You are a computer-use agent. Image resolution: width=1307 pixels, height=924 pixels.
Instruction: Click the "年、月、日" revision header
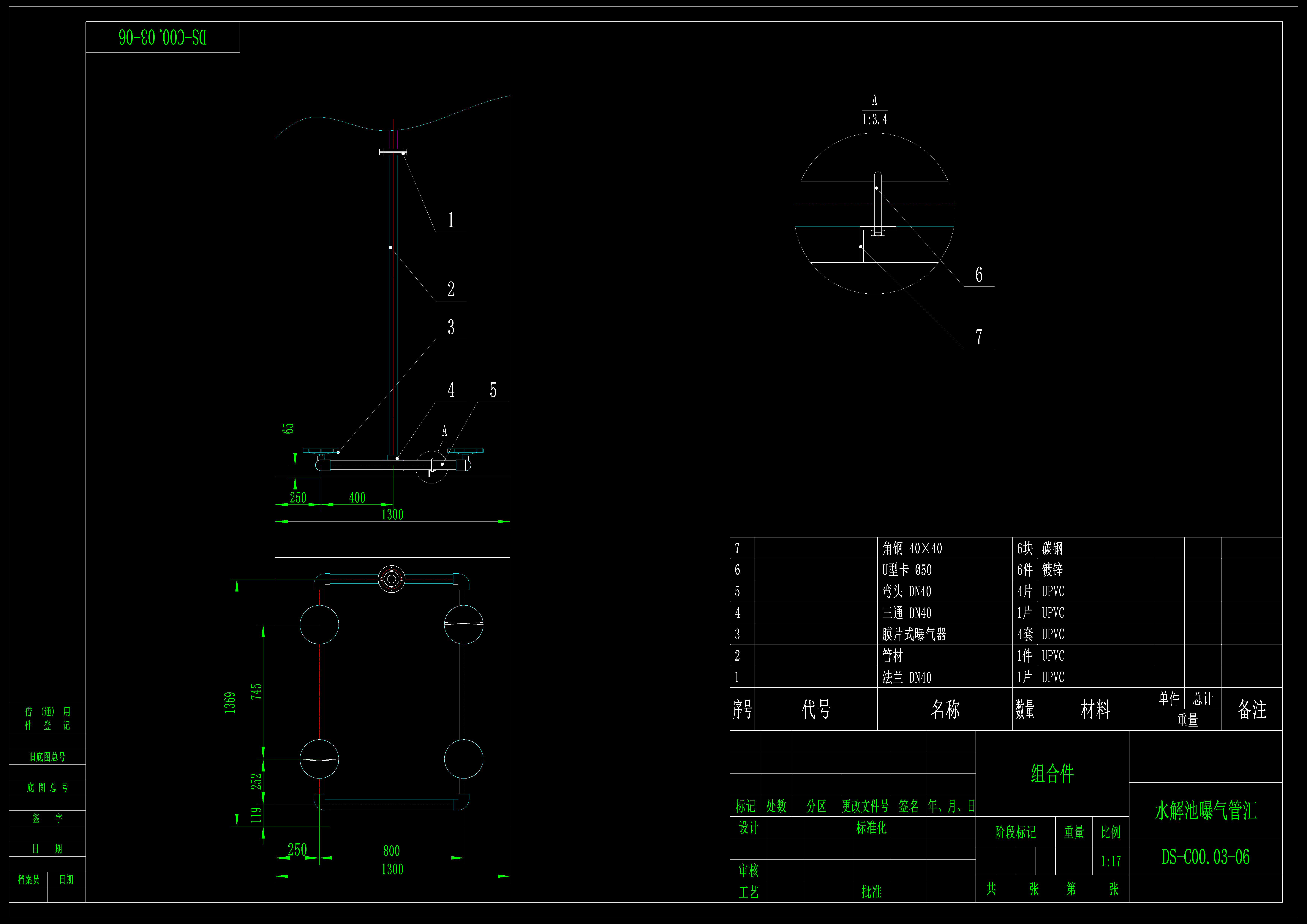pos(951,806)
